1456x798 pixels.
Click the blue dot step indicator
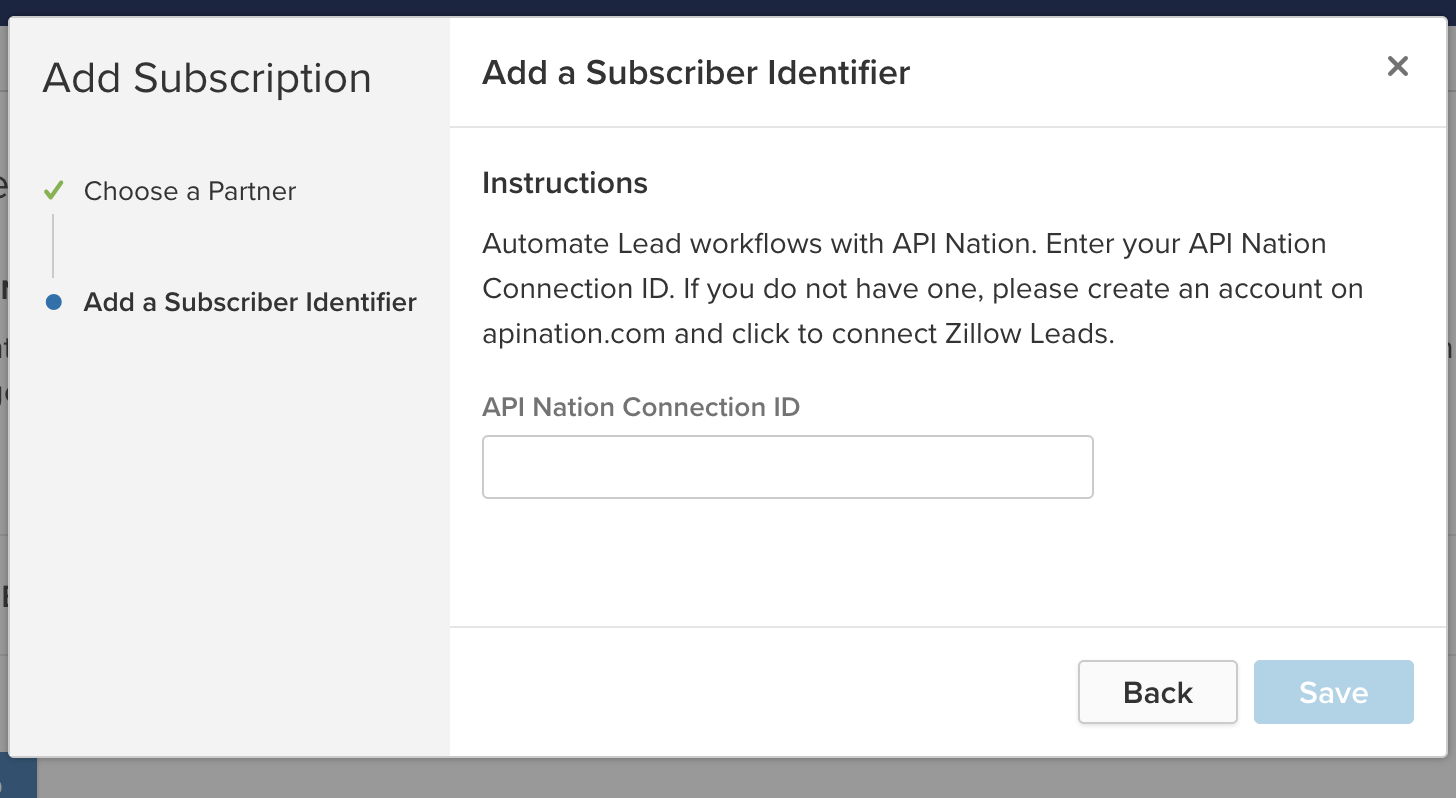pos(54,302)
